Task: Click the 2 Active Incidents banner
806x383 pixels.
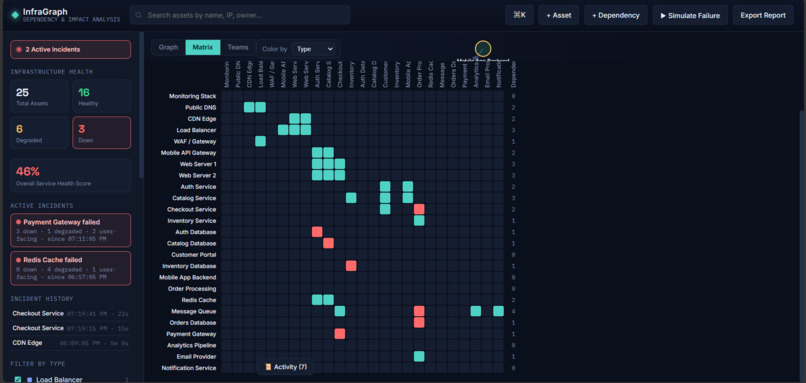Action: 70,49
